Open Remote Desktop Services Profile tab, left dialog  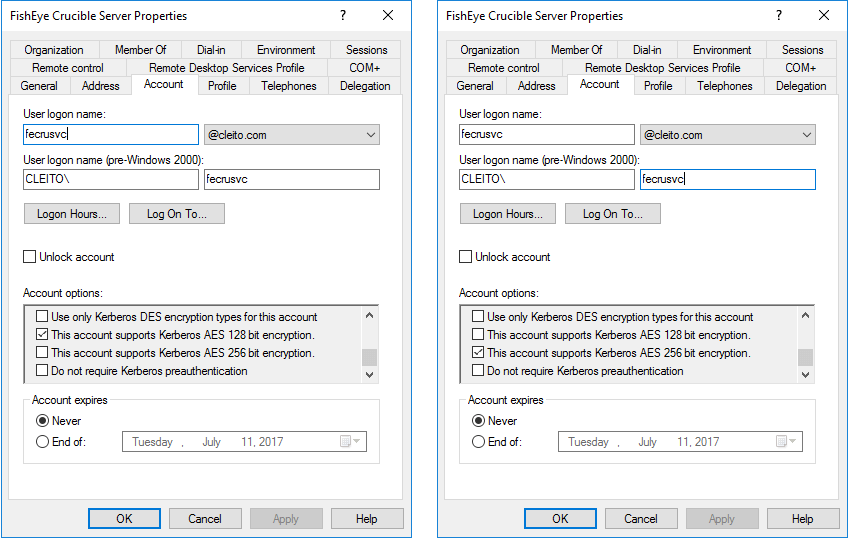click(227, 68)
